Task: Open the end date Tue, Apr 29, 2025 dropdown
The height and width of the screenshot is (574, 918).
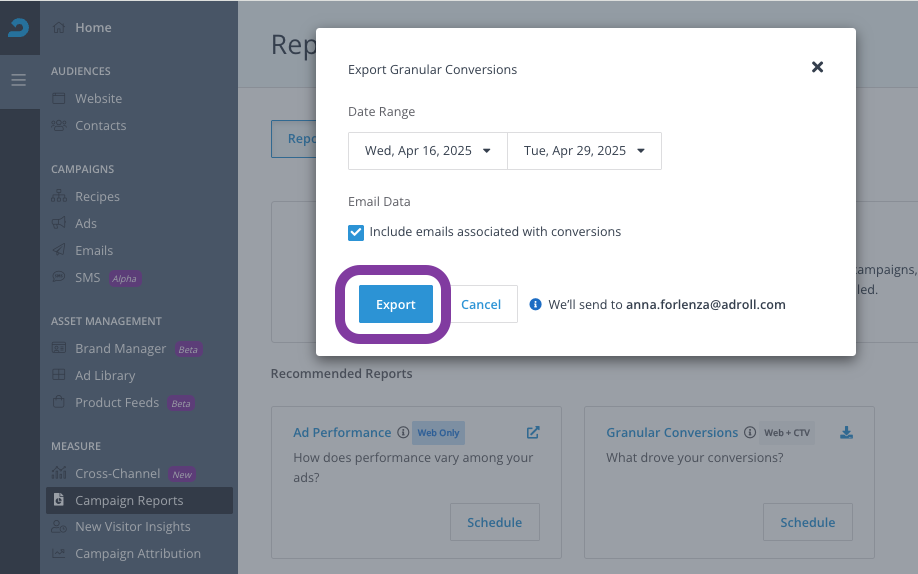Action: (584, 151)
